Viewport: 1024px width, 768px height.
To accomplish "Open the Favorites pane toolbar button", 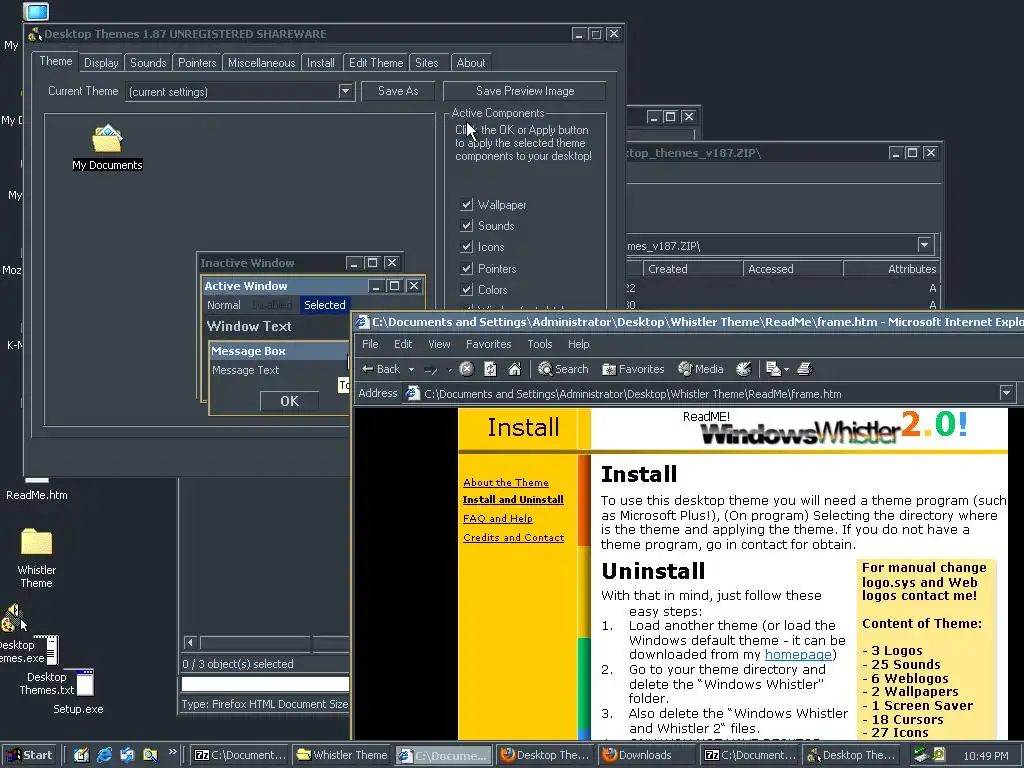I will tap(633, 369).
